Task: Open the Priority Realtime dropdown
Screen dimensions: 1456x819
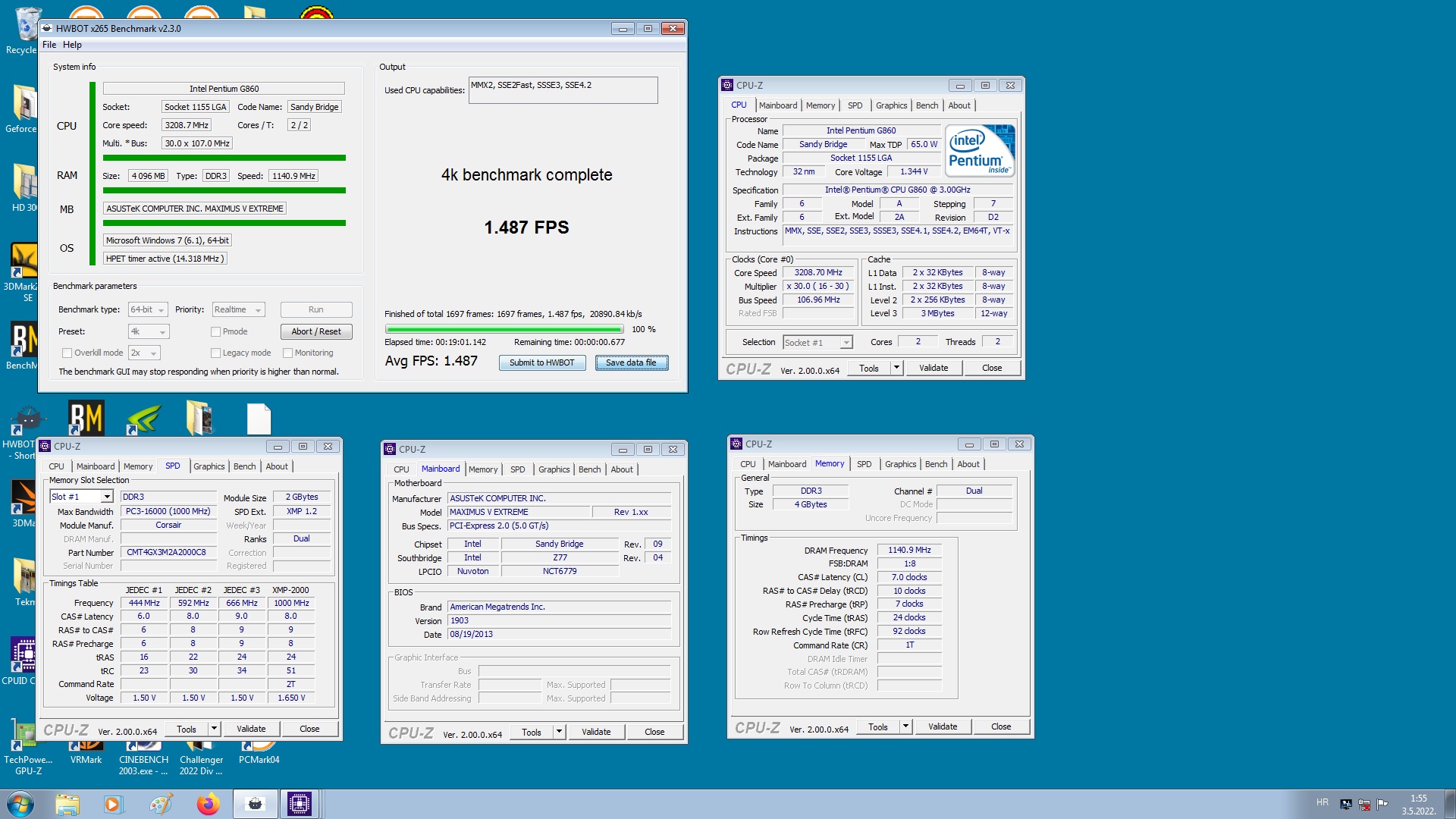Action: [x=238, y=309]
